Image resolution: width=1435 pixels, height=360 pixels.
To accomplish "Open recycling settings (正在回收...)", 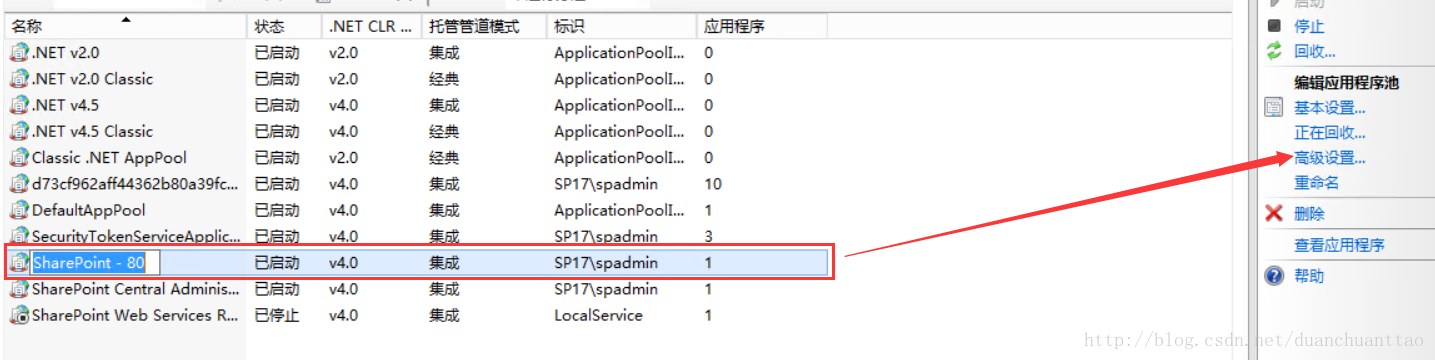I will pos(1330,133).
